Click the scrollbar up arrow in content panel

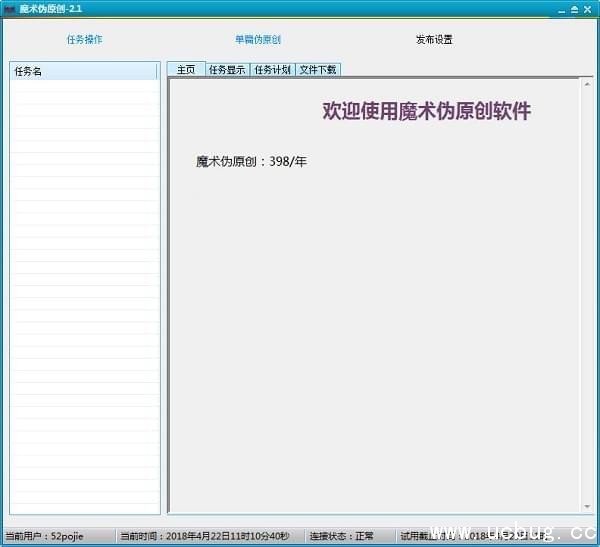[x=586, y=86]
